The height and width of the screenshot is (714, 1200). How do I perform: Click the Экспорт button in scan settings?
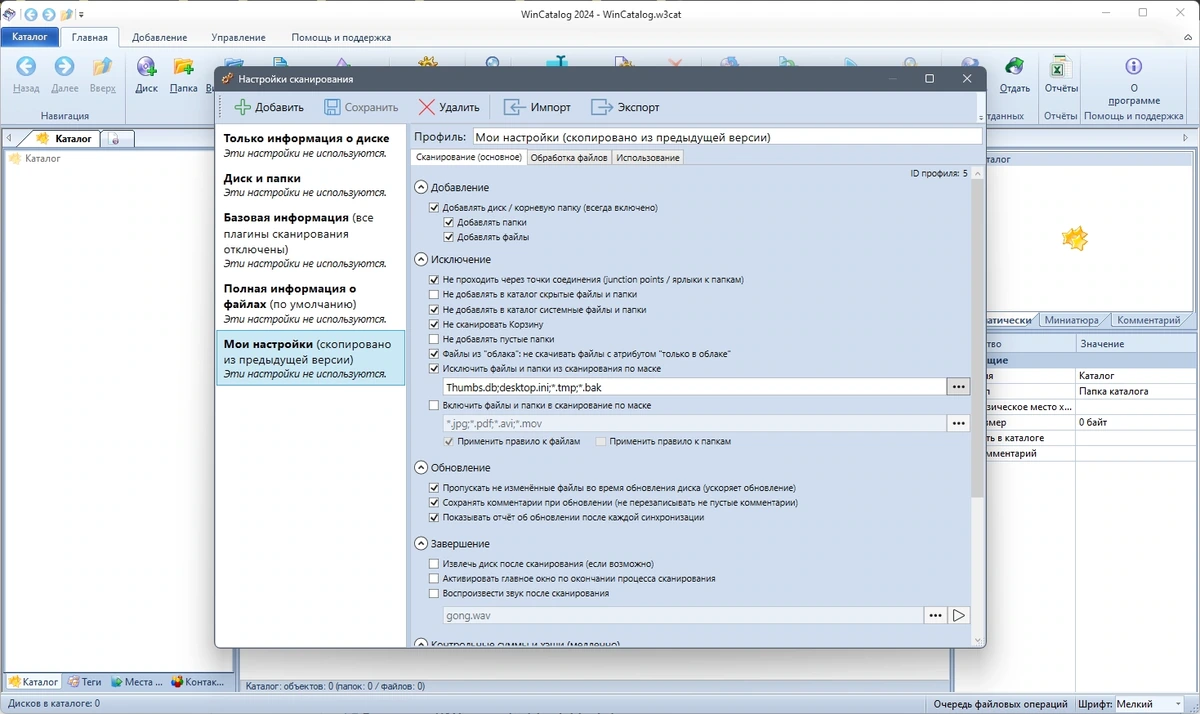[625, 107]
